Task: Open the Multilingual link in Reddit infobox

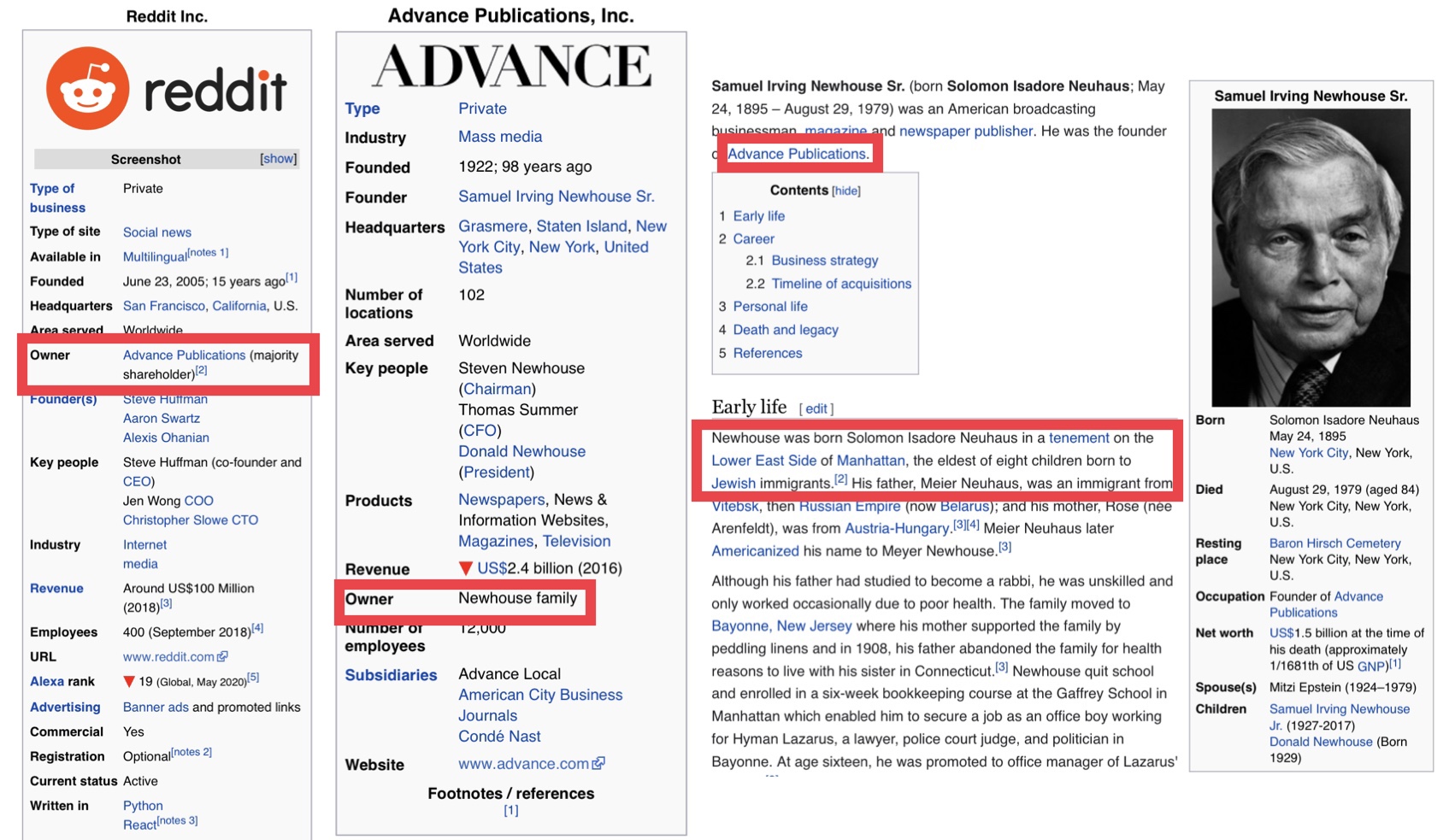Action: pos(155,256)
